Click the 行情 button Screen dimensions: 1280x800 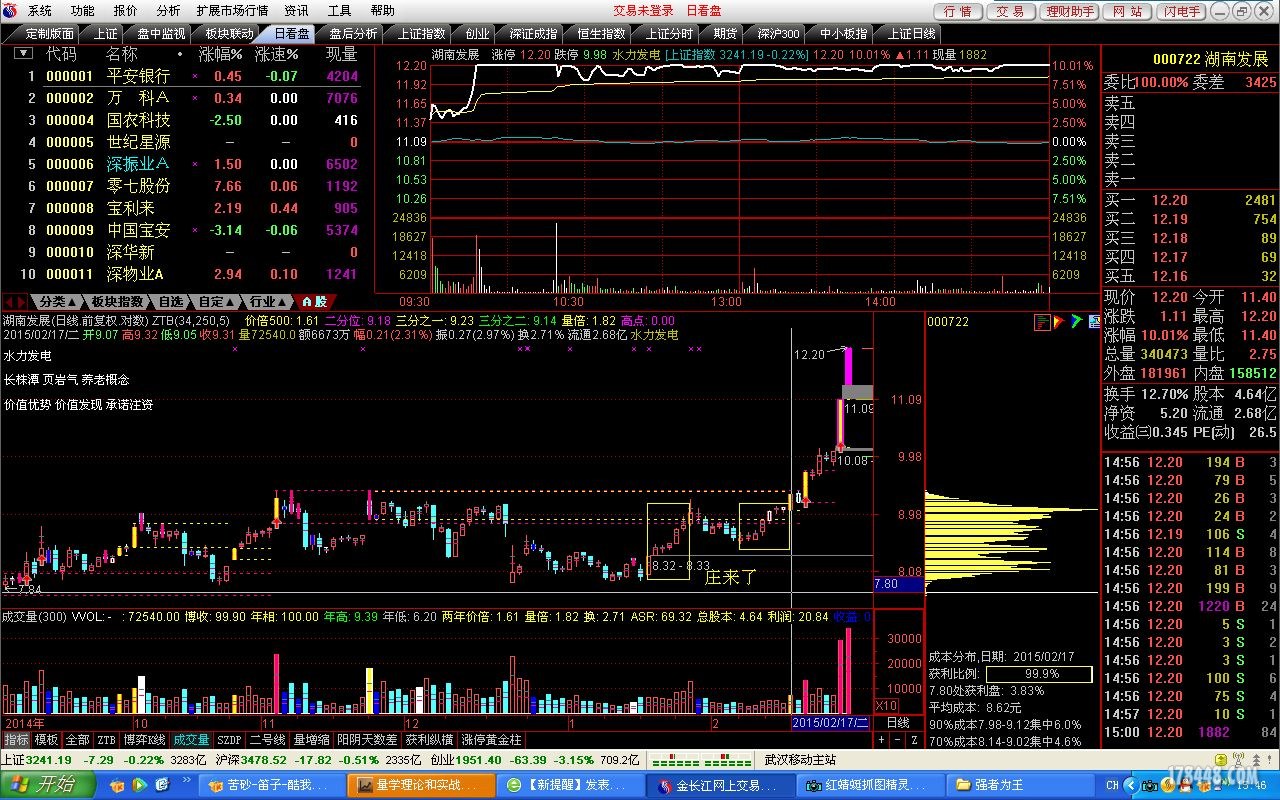click(x=958, y=11)
